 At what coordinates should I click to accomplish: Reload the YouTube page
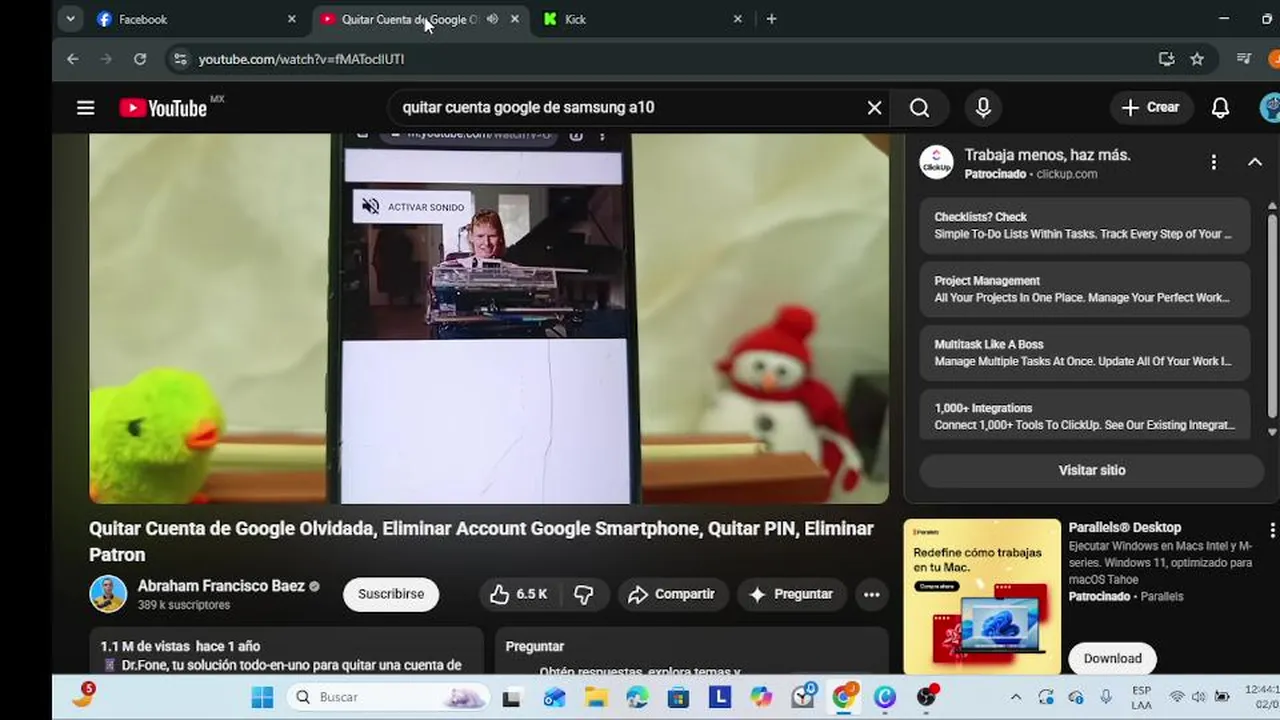140,59
